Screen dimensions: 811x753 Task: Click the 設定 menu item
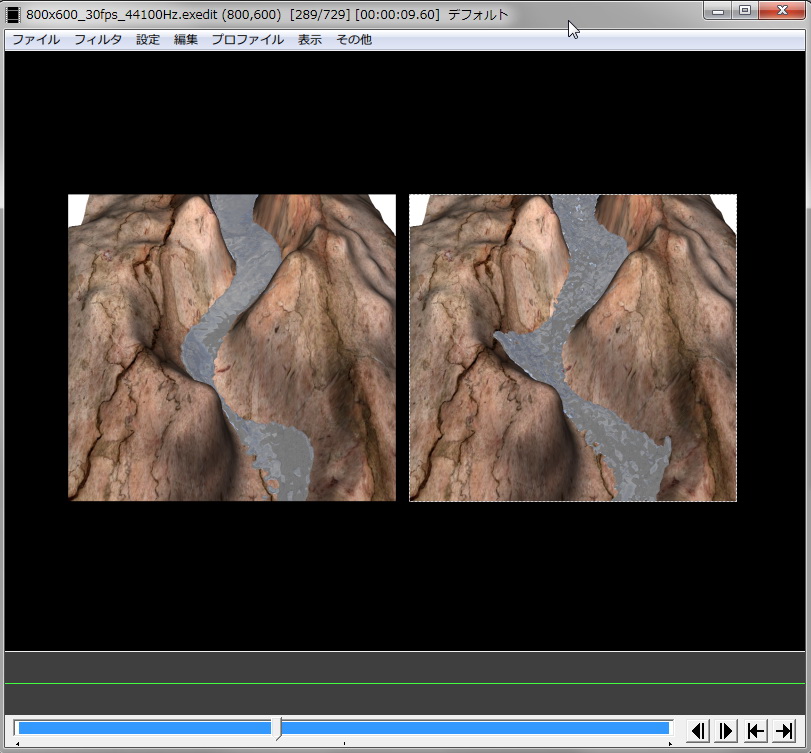[148, 40]
